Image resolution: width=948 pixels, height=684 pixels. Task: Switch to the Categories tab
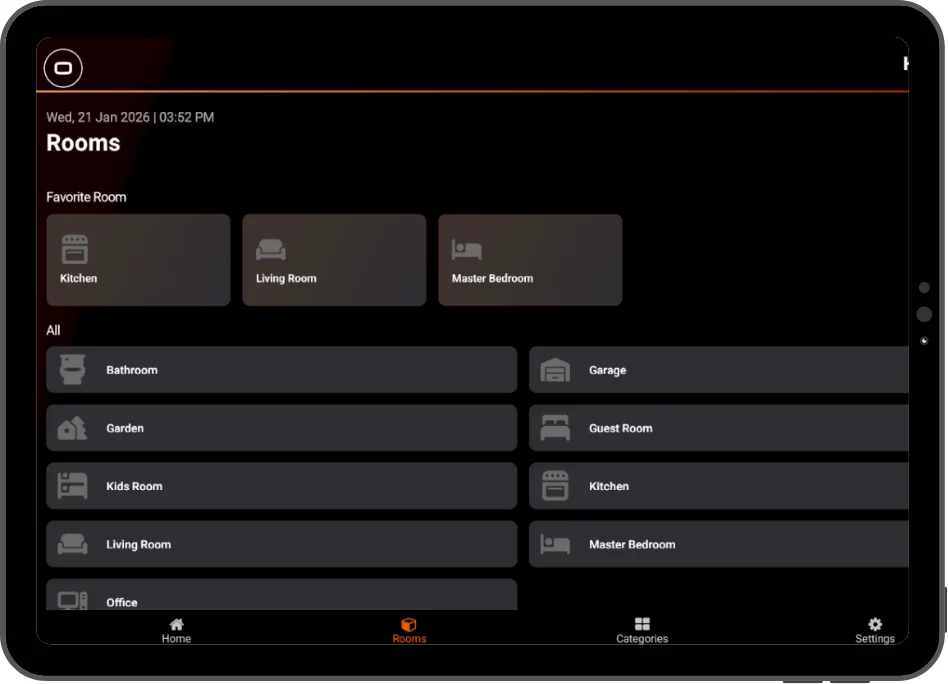642,630
